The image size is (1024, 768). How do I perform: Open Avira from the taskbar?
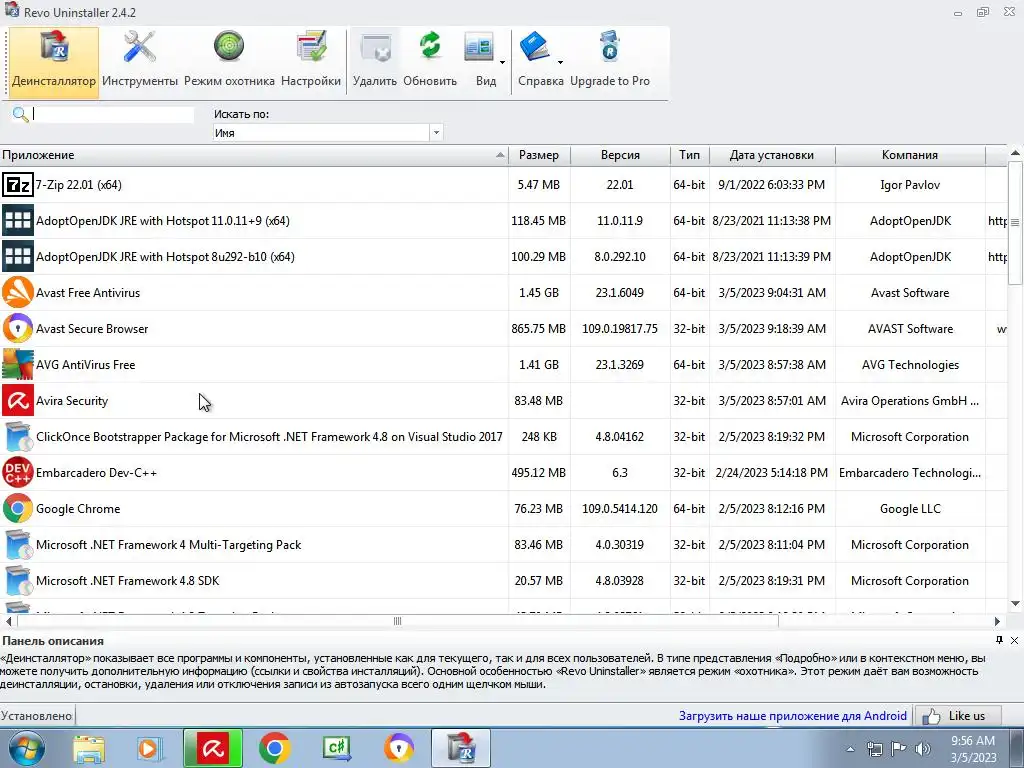[x=213, y=748]
